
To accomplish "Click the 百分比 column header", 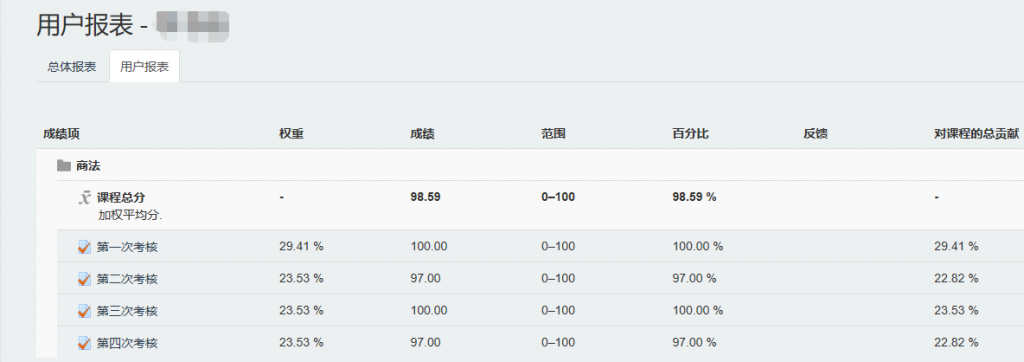I will (x=690, y=134).
